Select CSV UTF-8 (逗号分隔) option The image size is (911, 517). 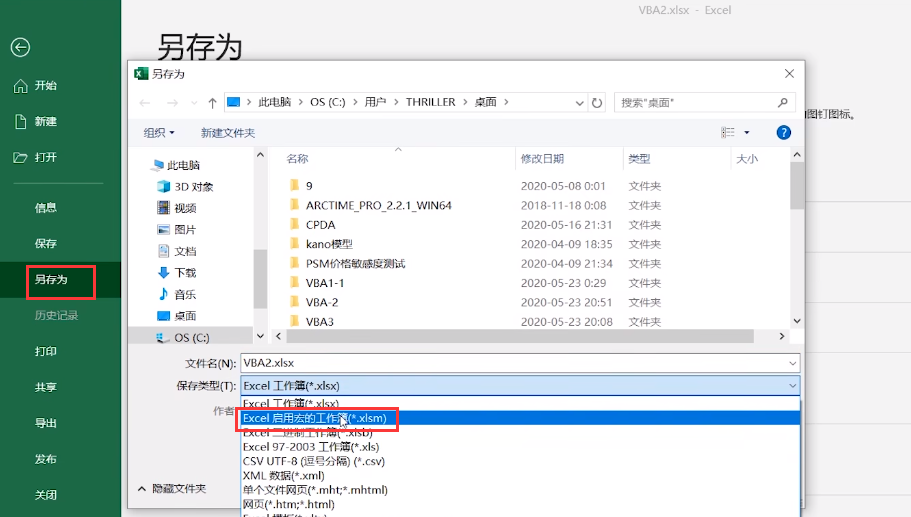coord(520,461)
